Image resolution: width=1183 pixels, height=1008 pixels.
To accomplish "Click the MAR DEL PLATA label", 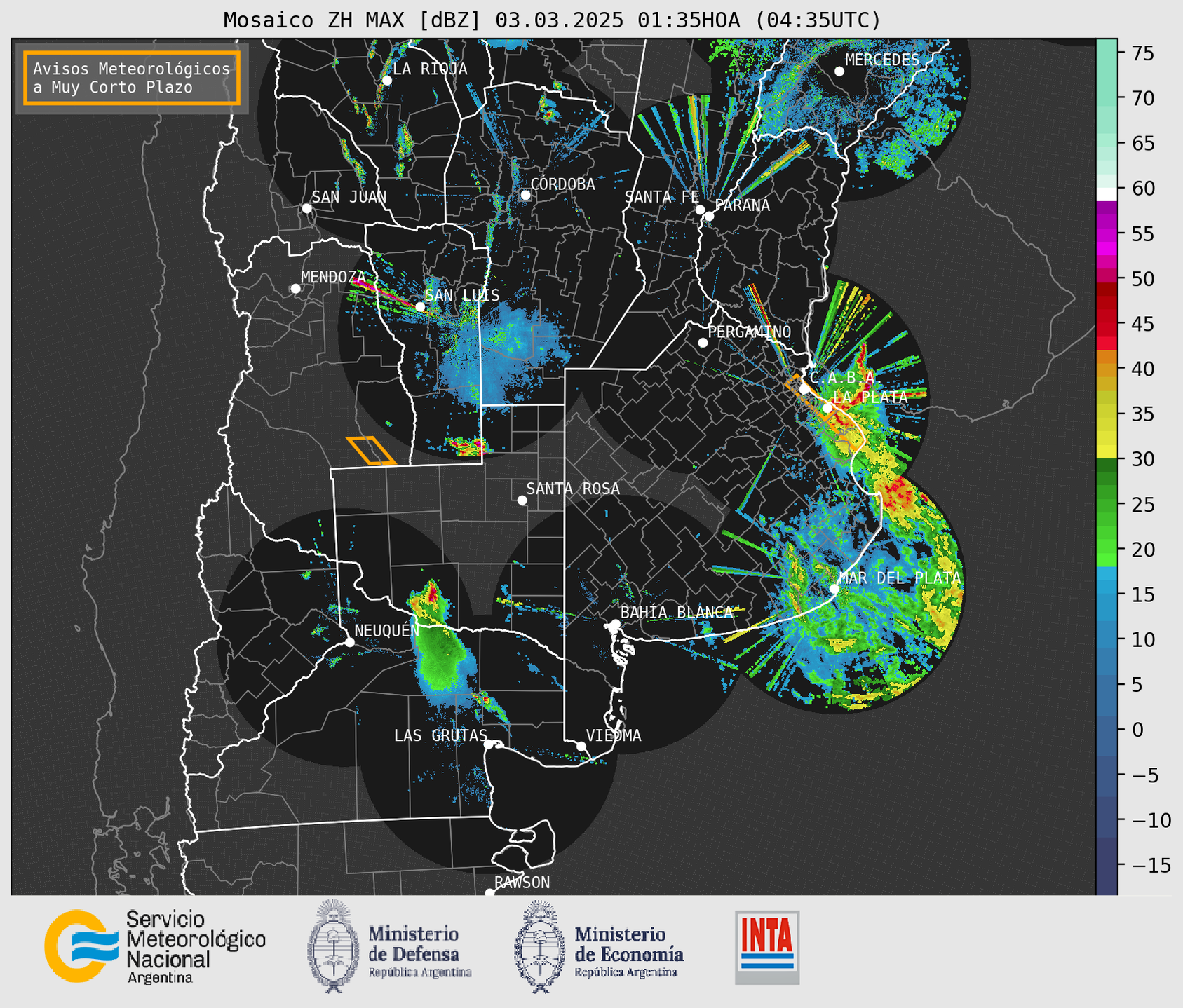I will [x=900, y=578].
